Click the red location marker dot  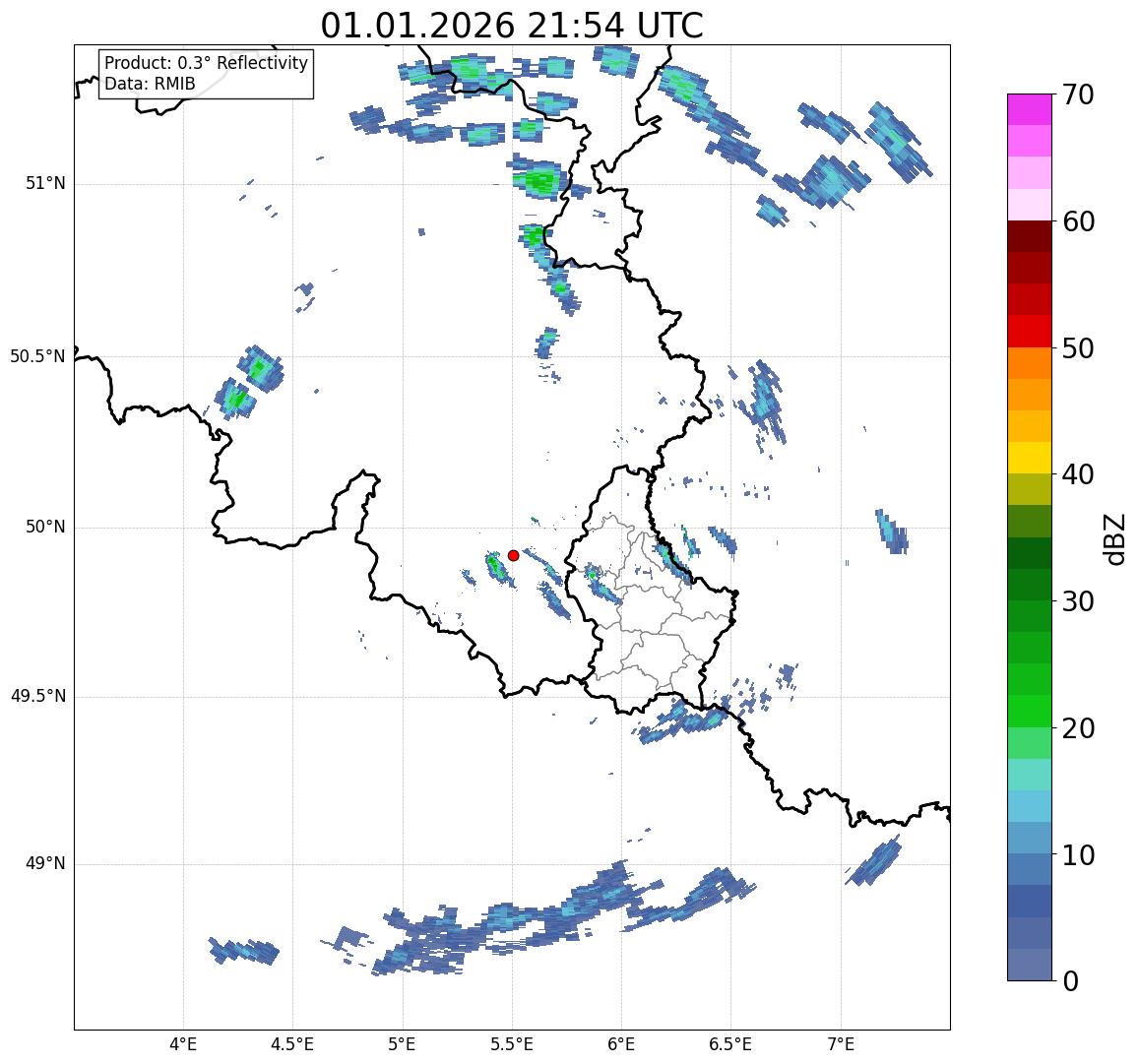513,555
